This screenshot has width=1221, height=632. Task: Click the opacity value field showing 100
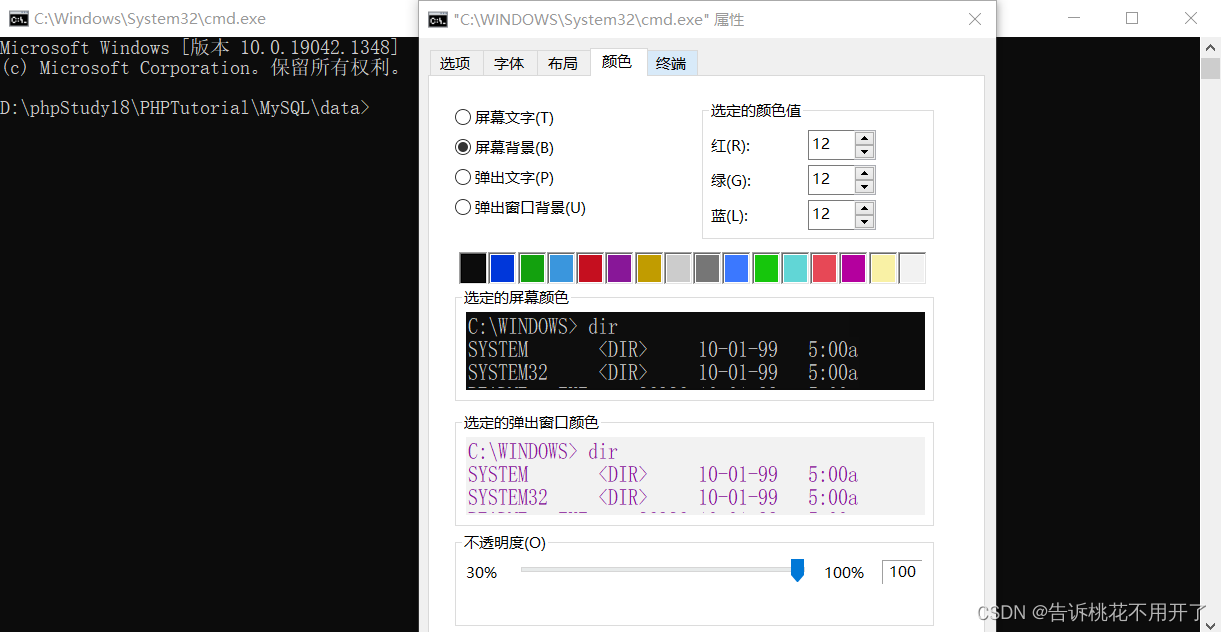pyautogui.click(x=902, y=572)
